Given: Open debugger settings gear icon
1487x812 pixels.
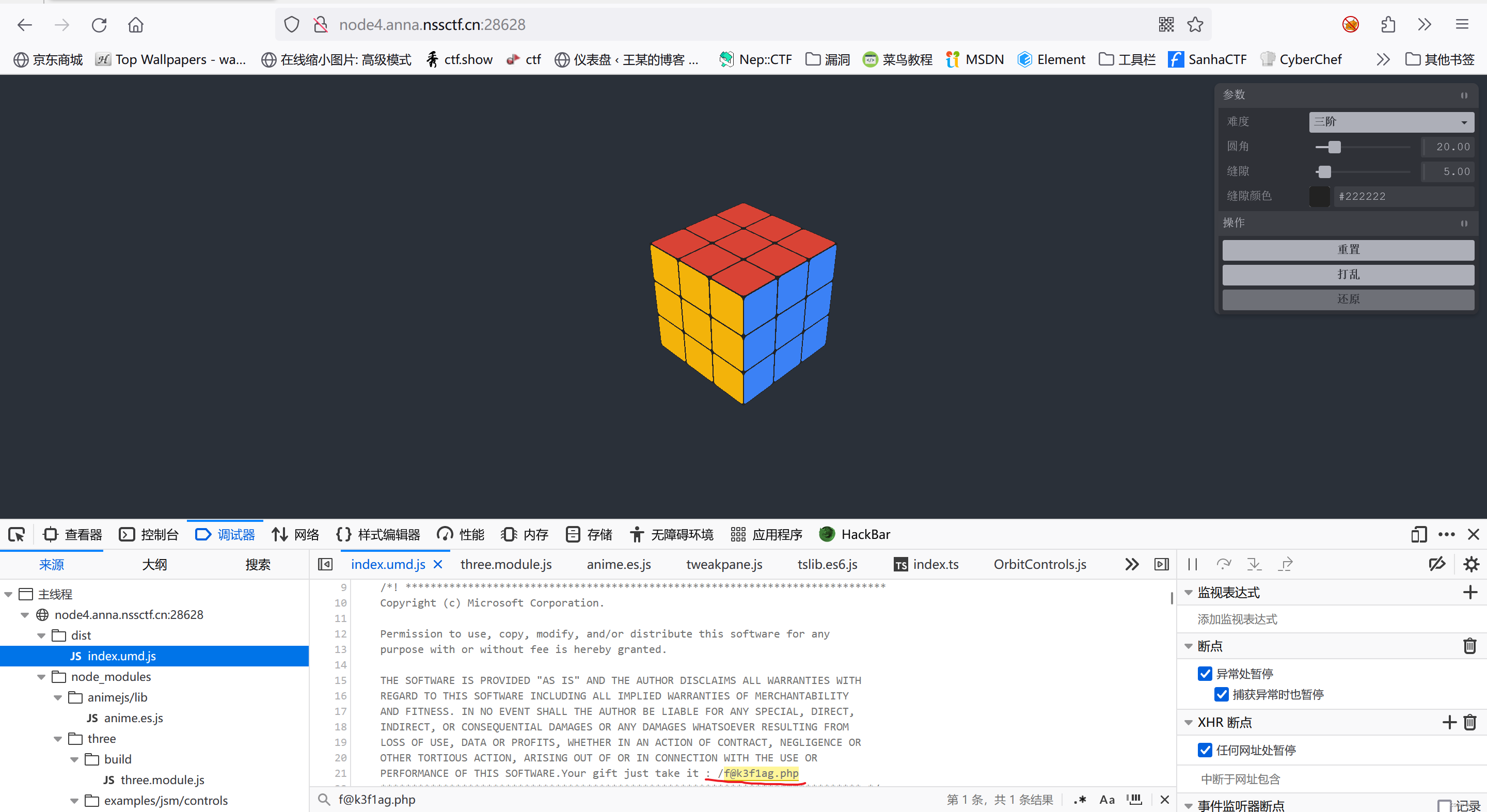Looking at the screenshot, I should click(x=1472, y=564).
